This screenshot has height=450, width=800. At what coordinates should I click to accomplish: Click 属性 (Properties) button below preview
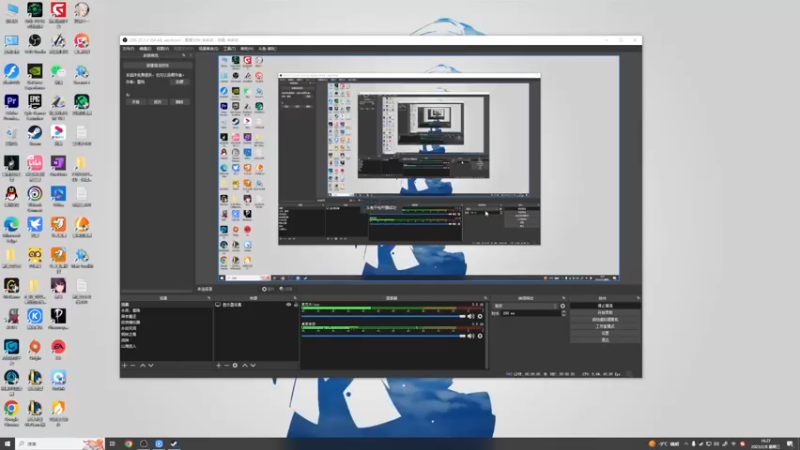pos(268,289)
